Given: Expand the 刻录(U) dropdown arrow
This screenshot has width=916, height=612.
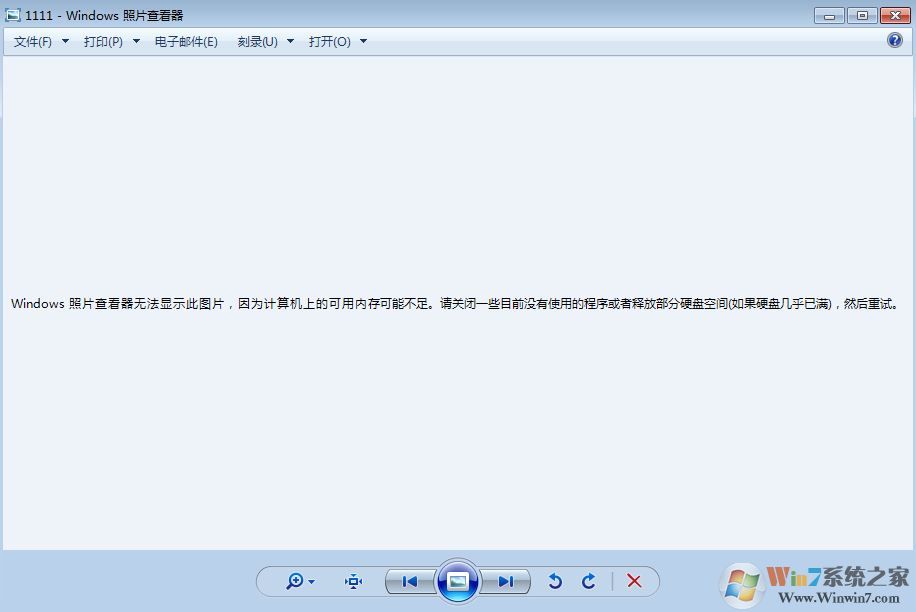Looking at the screenshot, I should click(x=290, y=41).
